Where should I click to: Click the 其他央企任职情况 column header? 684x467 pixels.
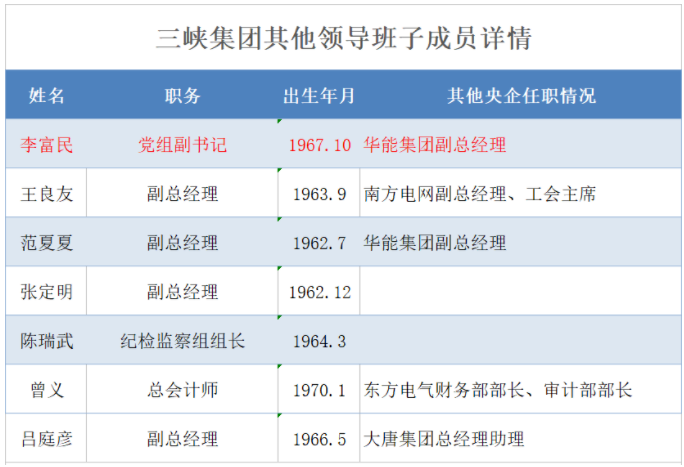tap(521, 95)
